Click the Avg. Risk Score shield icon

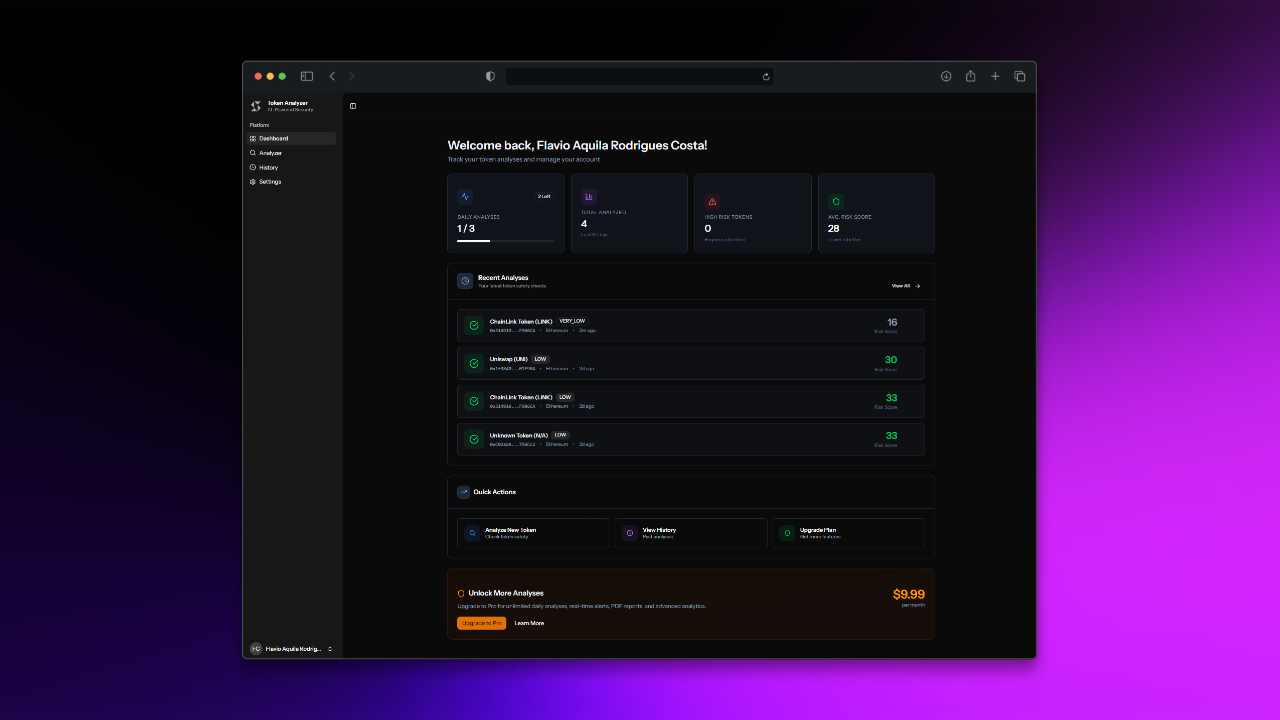click(836, 201)
